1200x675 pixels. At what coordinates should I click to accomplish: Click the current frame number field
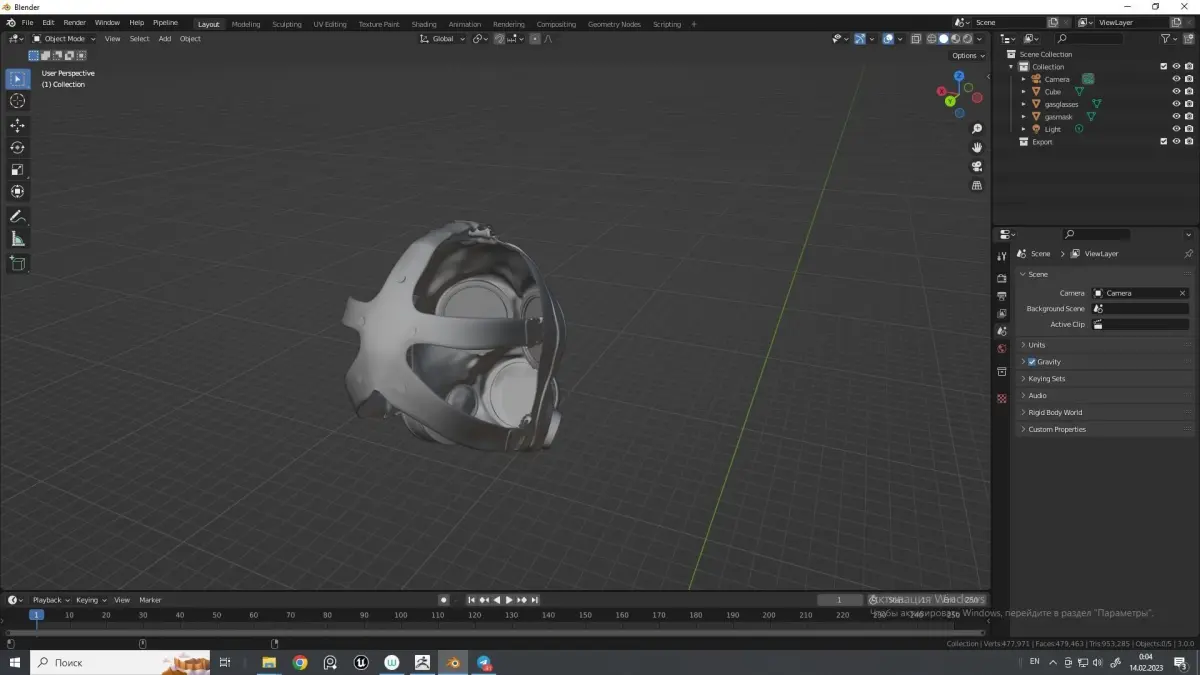(x=840, y=600)
